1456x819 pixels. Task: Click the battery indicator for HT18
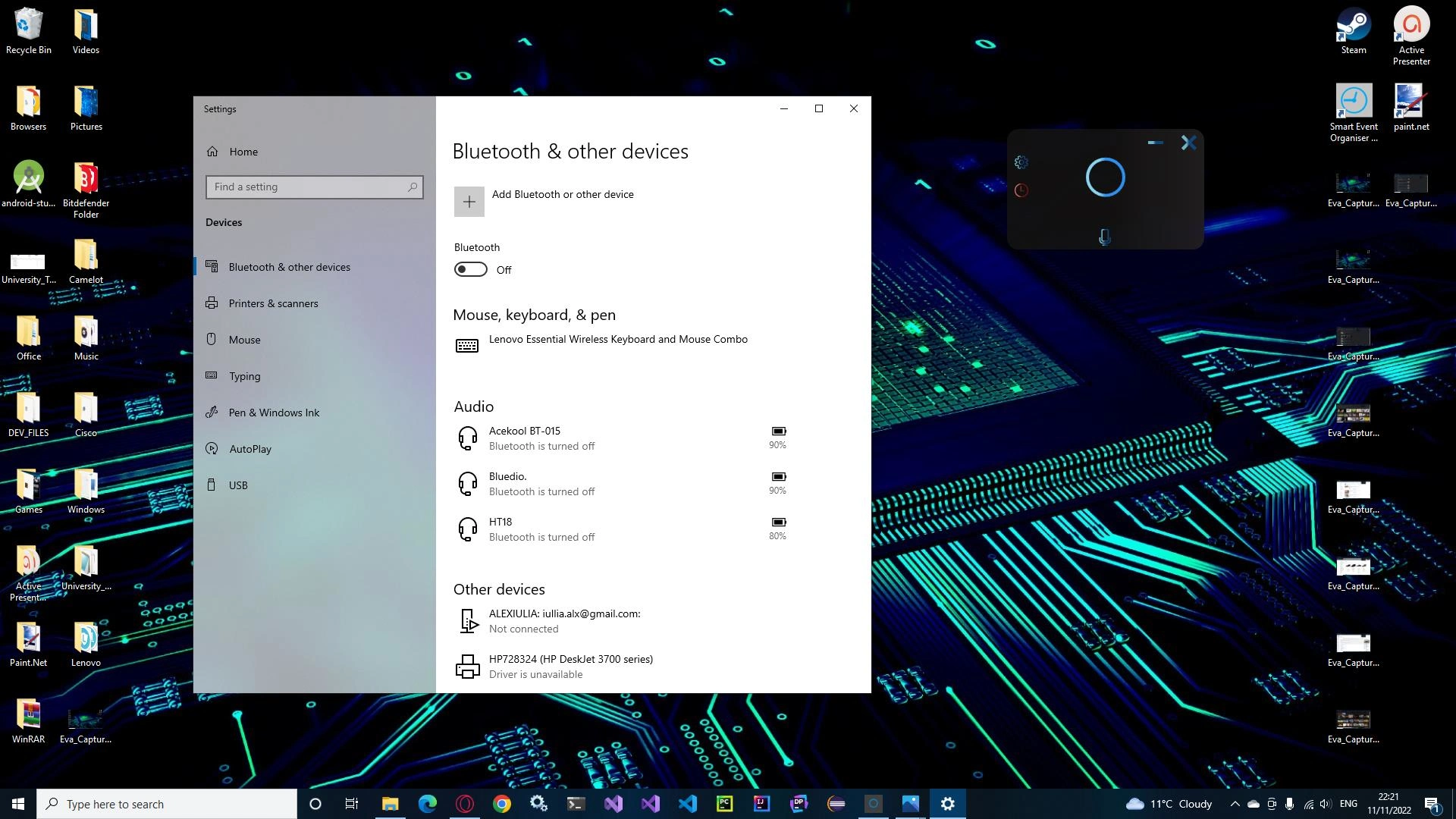point(778,522)
